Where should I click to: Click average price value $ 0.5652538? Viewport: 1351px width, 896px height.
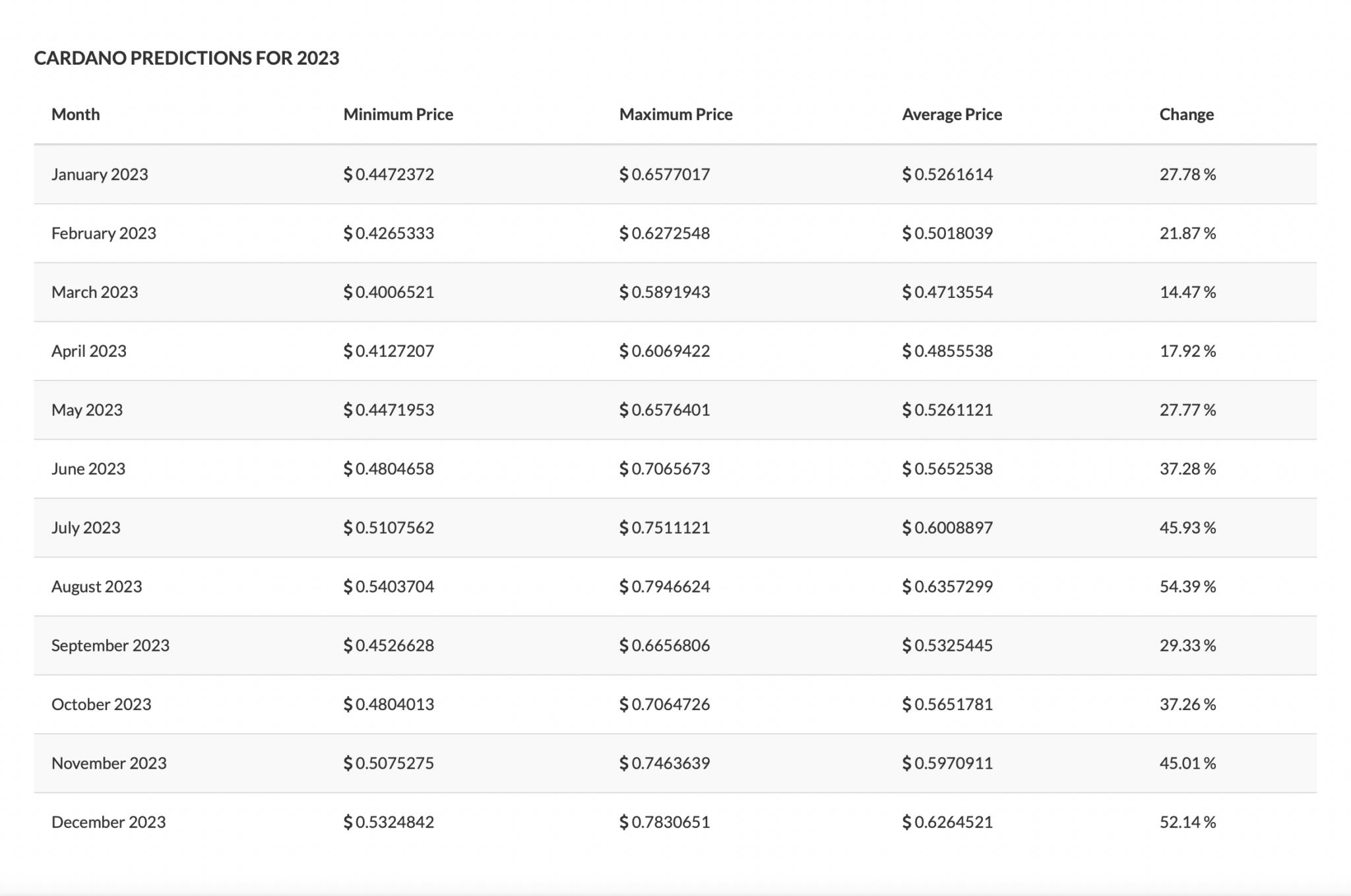(x=948, y=469)
